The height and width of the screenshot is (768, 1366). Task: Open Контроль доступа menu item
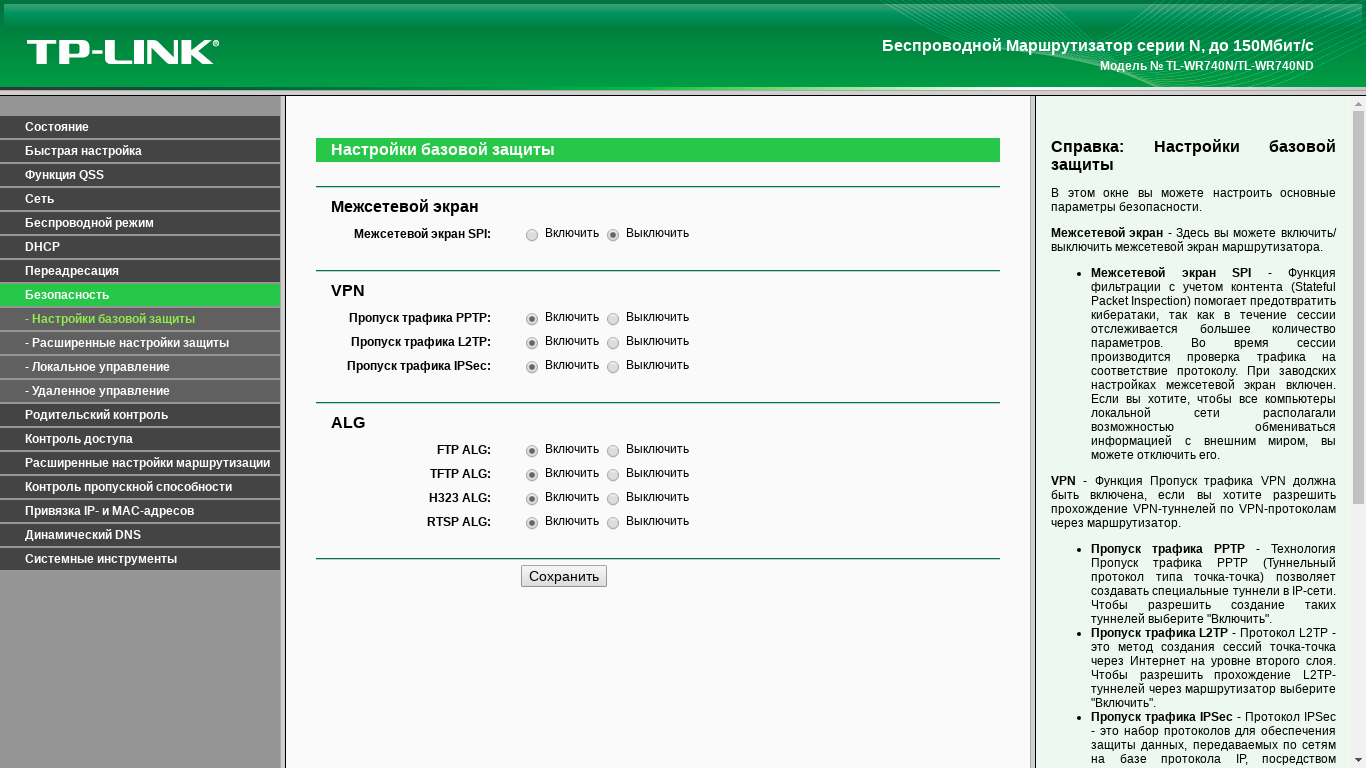(x=140, y=439)
